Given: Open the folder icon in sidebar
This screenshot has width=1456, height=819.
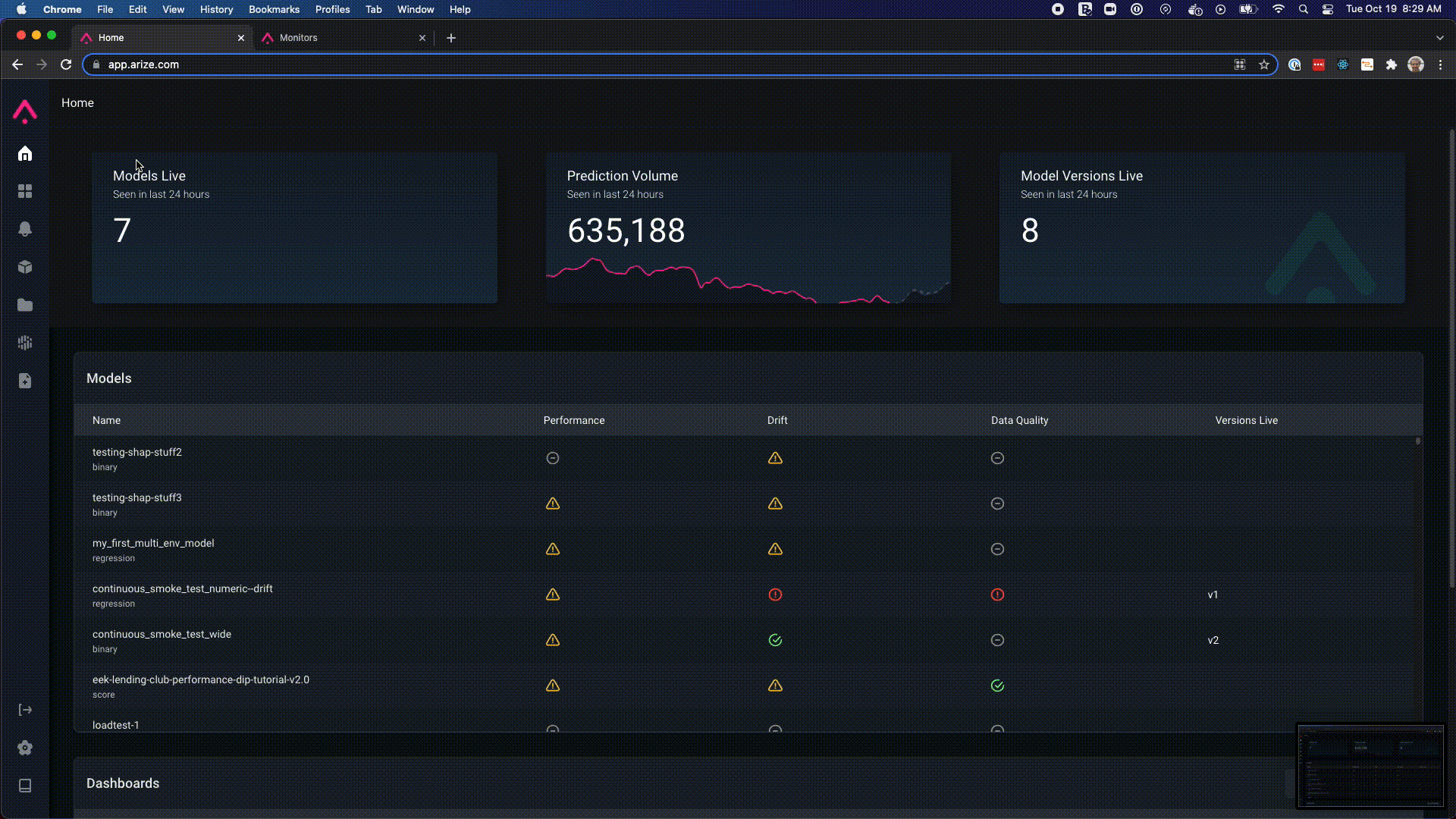Looking at the screenshot, I should point(25,305).
